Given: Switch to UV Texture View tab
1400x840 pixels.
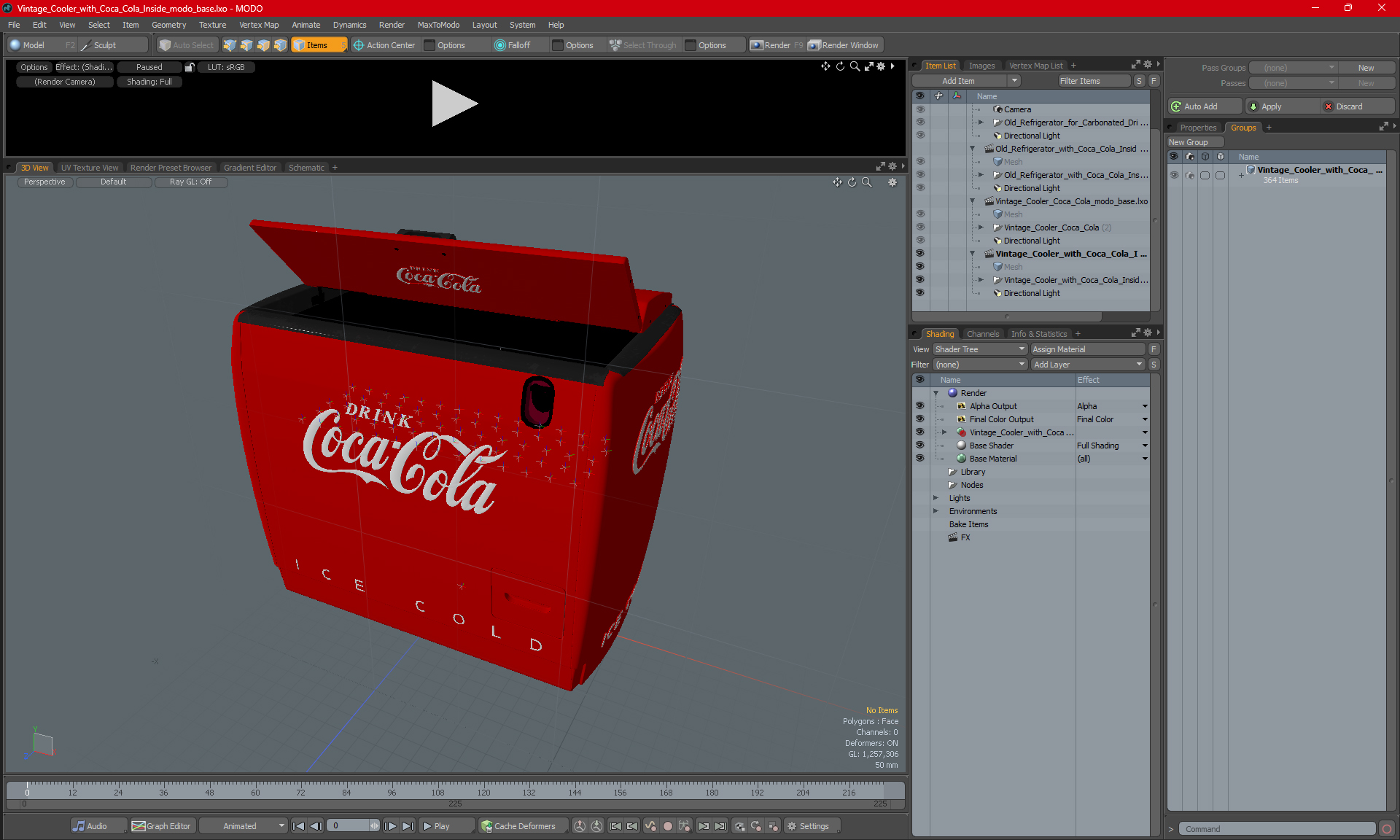Looking at the screenshot, I should pyautogui.click(x=90, y=168).
